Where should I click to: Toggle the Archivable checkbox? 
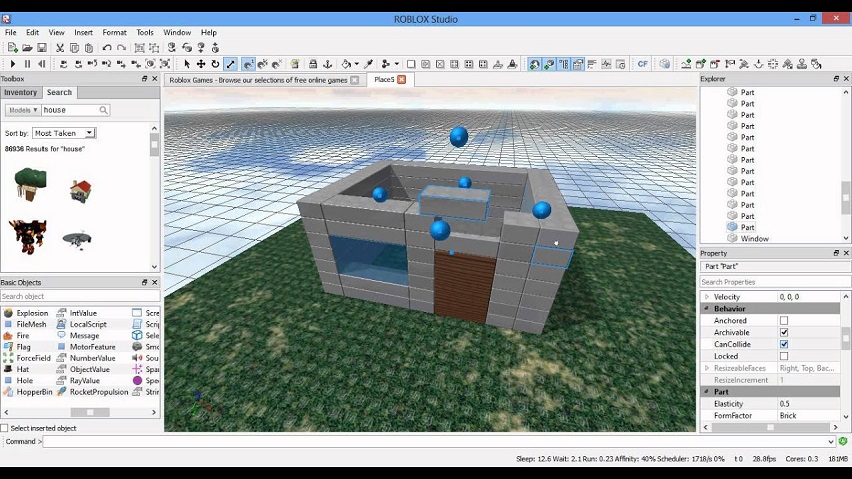pyautogui.click(x=784, y=332)
